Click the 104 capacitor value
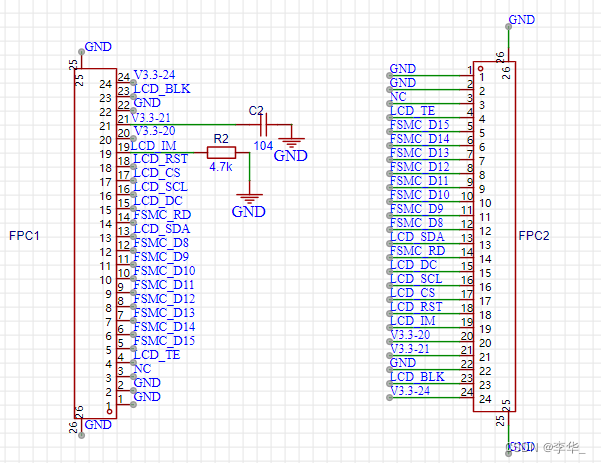This screenshot has width=601, height=463. click(263, 146)
